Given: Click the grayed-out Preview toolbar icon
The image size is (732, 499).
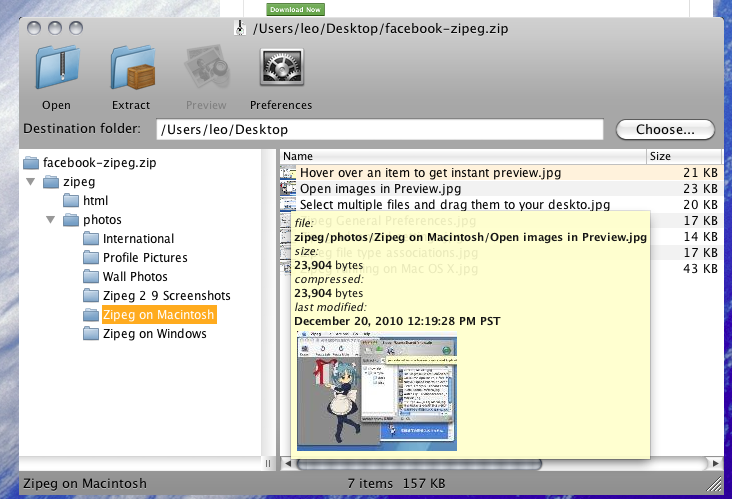Looking at the screenshot, I should pos(206,70).
